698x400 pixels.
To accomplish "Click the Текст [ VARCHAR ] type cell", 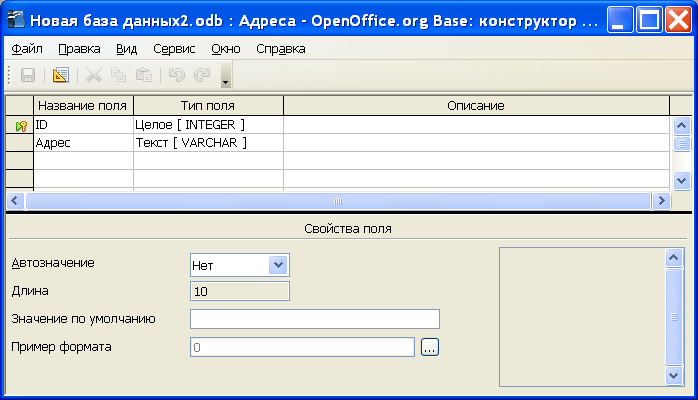I will pos(208,143).
